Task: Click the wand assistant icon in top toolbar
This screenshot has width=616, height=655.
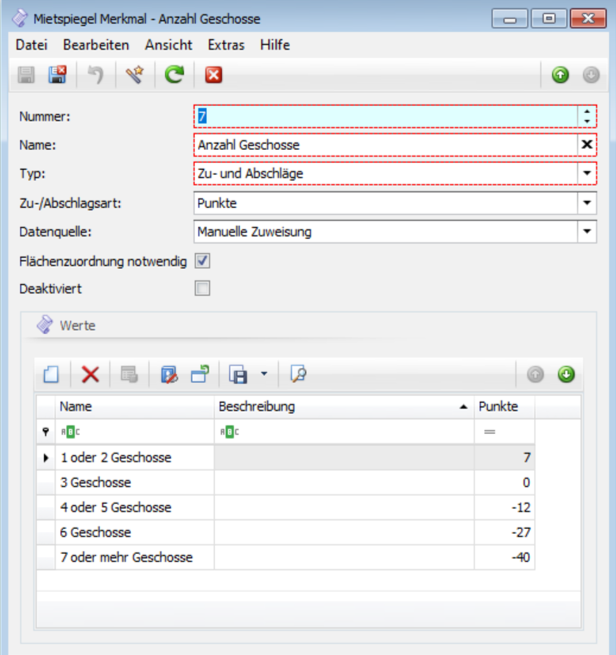Action: click(x=134, y=75)
